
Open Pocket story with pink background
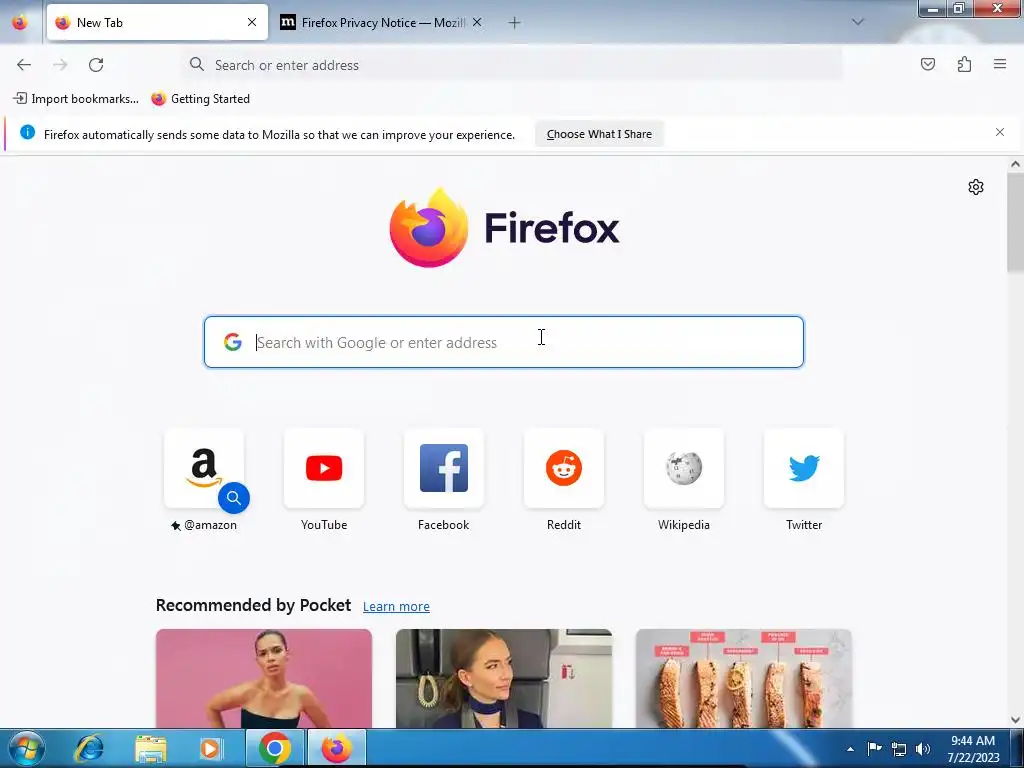pos(264,679)
